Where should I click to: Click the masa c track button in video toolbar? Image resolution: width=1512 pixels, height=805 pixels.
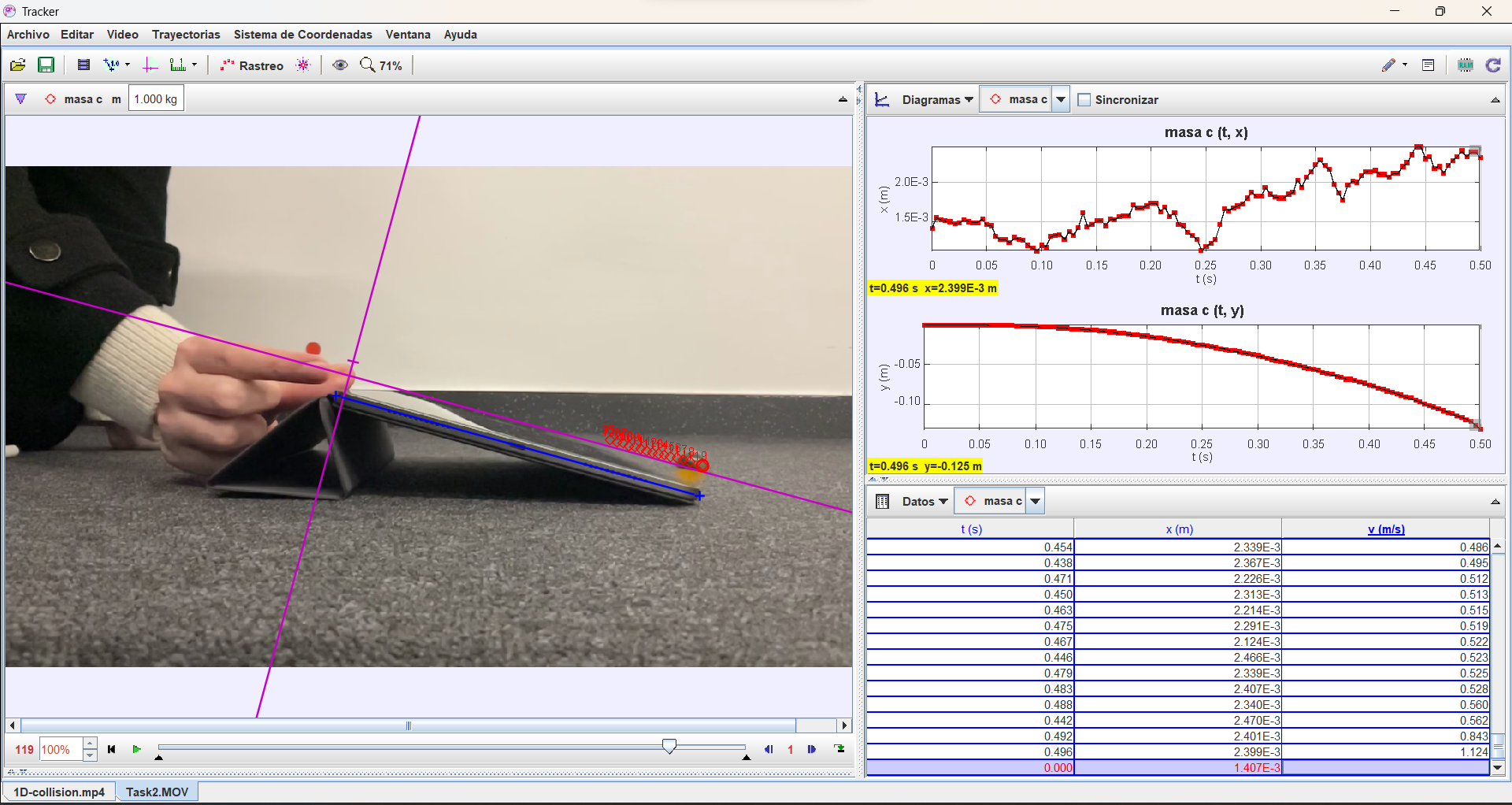pos(74,99)
